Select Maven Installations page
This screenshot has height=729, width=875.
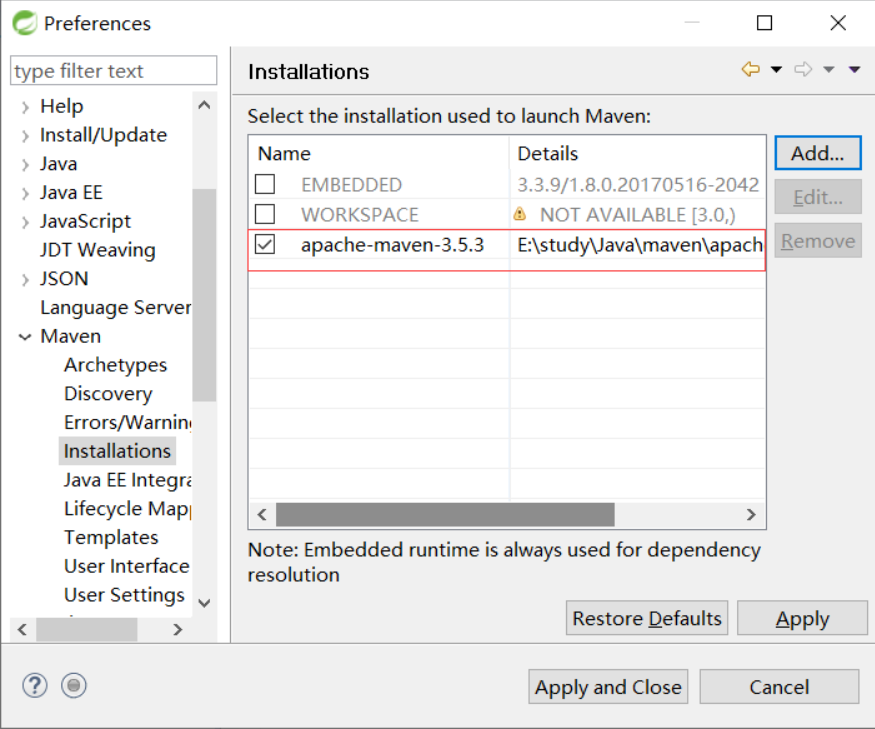point(117,451)
